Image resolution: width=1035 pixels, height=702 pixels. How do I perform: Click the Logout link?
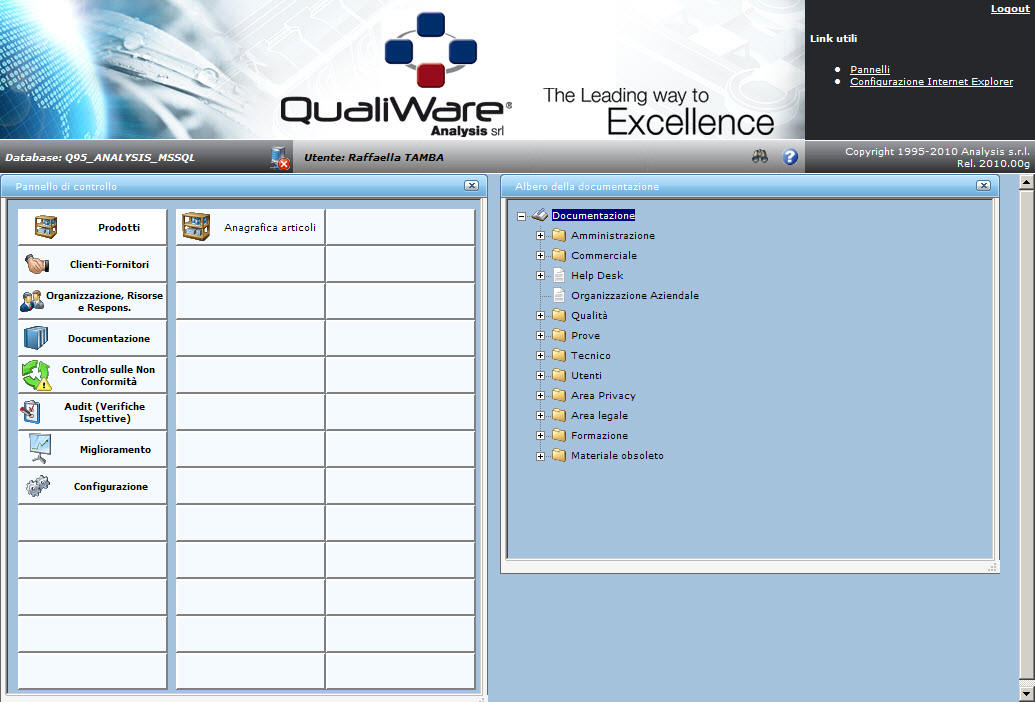(1009, 9)
